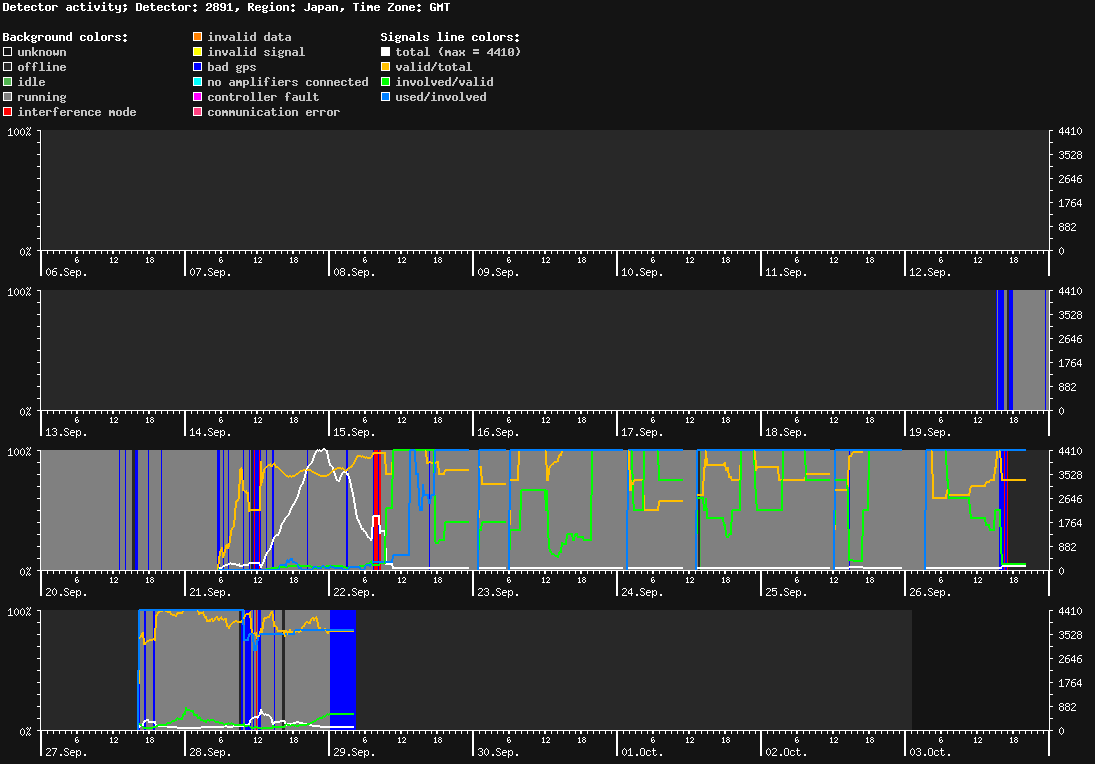Click the white total signals line swatch
The width and height of the screenshot is (1095, 764).
[x=386, y=52]
